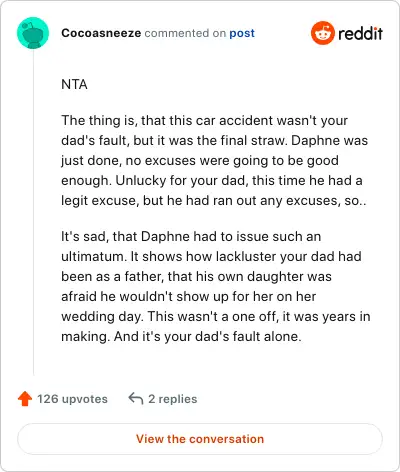Click the word "ultimatum" in comment
Screen dimensions: 400x472
(92, 256)
